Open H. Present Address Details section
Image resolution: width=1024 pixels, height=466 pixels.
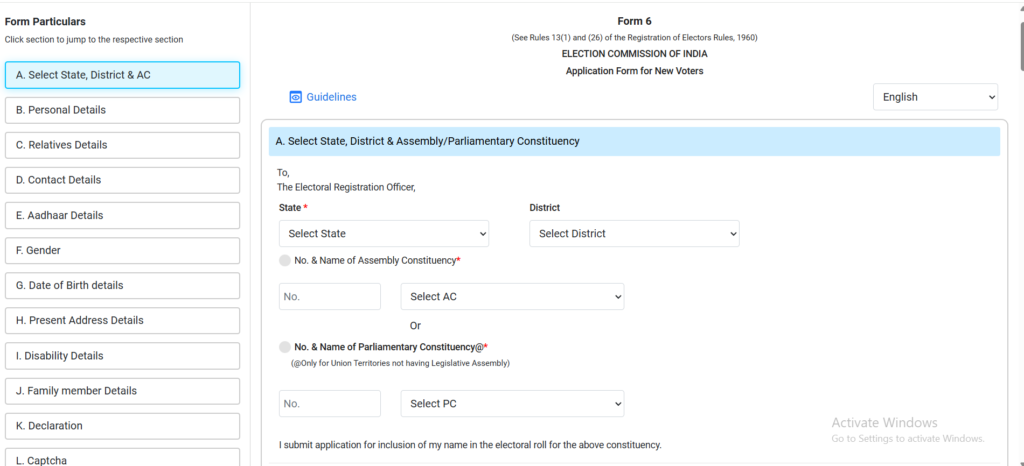122,320
